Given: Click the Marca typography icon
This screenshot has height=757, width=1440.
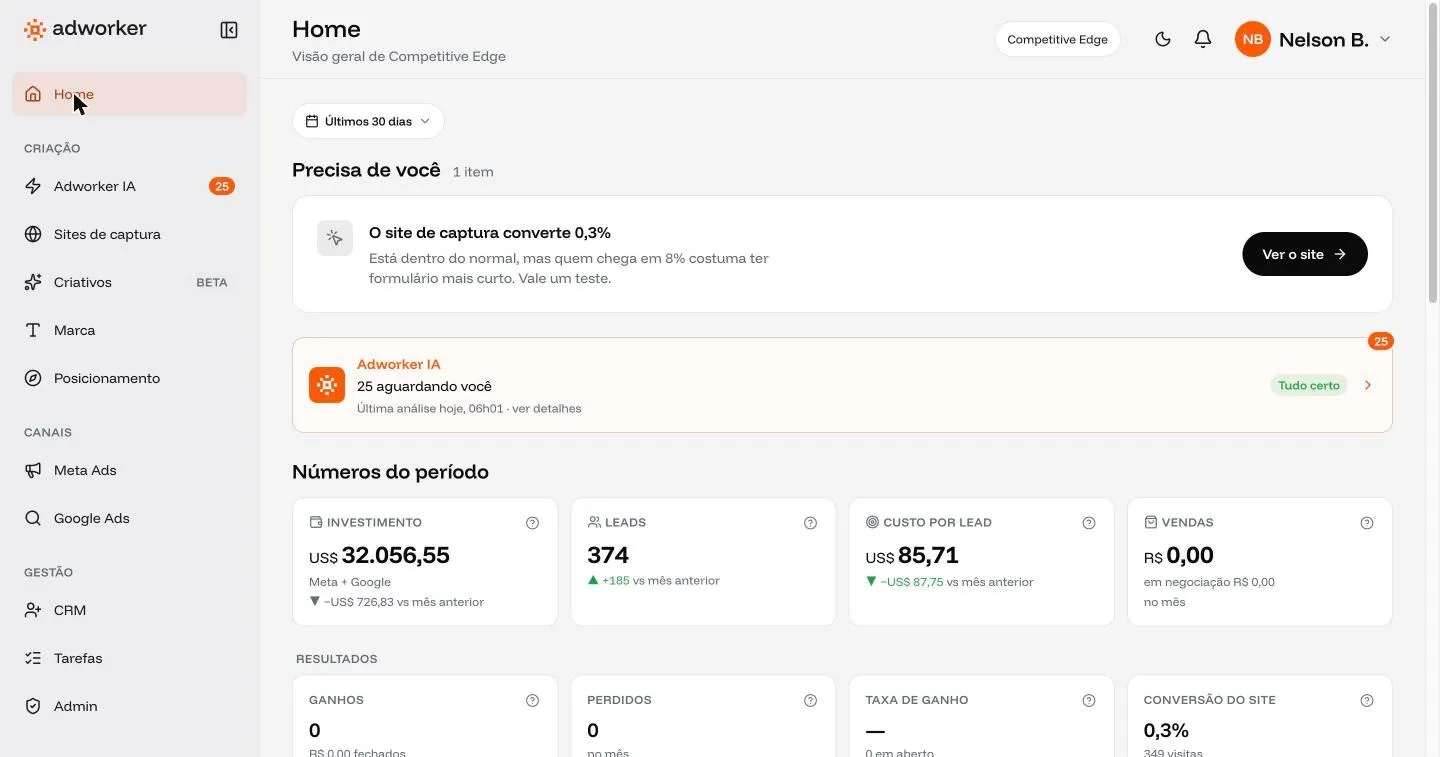Looking at the screenshot, I should point(33,330).
